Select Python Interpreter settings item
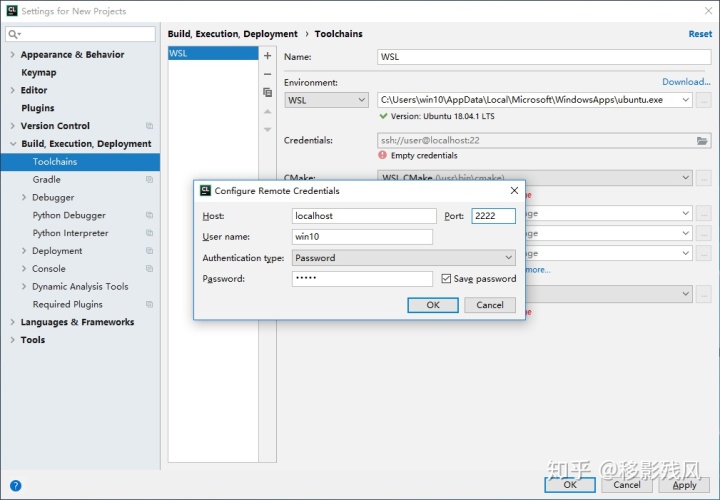This screenshot has width=720, height=500. coord(70,233)
